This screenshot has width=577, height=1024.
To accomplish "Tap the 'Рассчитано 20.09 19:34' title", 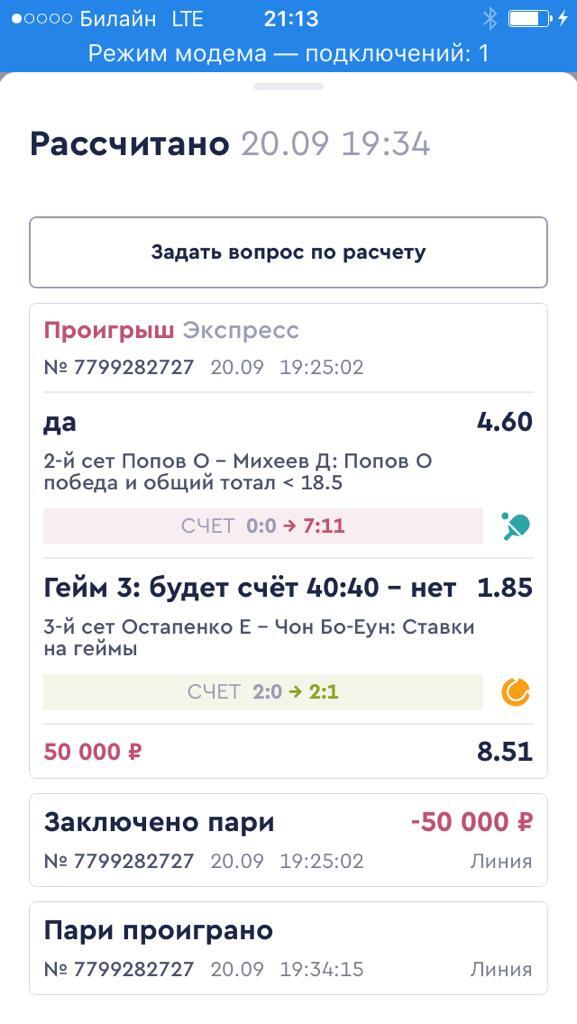I will [230, 144].
